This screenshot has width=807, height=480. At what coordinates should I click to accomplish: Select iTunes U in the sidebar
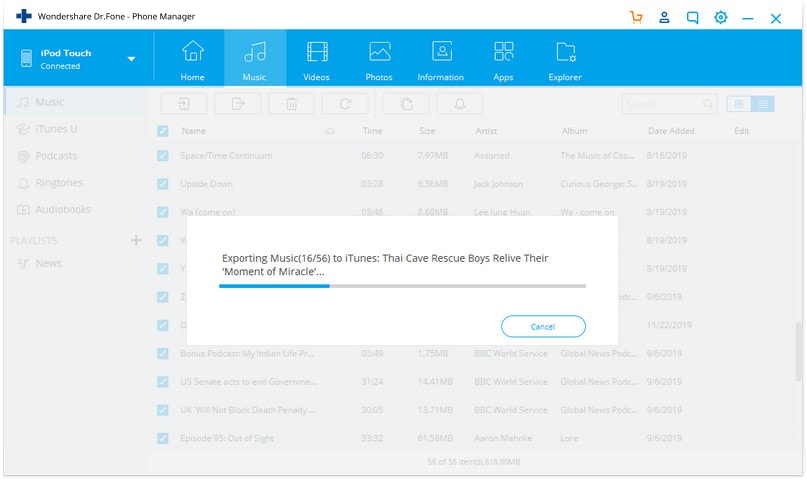(x=74, y=129)
